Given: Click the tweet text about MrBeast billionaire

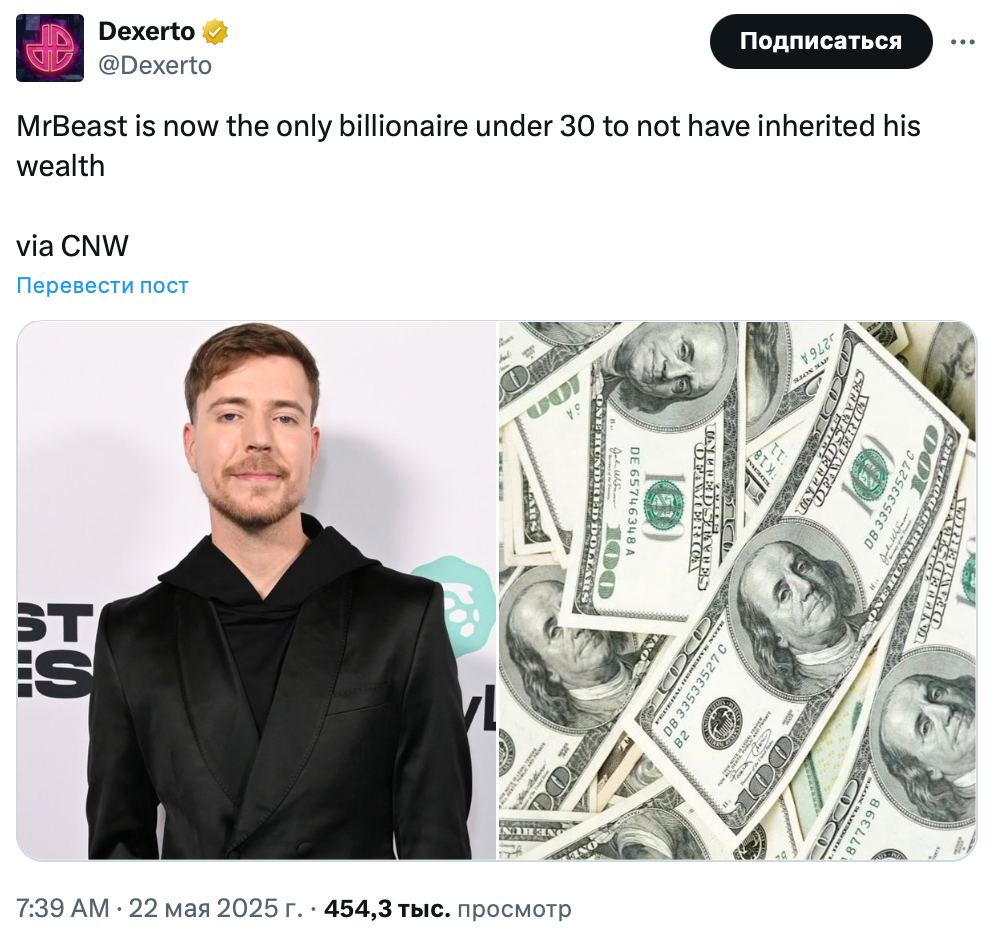Looking at the screenshot, I should pyautogui.click(x=468, y=146).
